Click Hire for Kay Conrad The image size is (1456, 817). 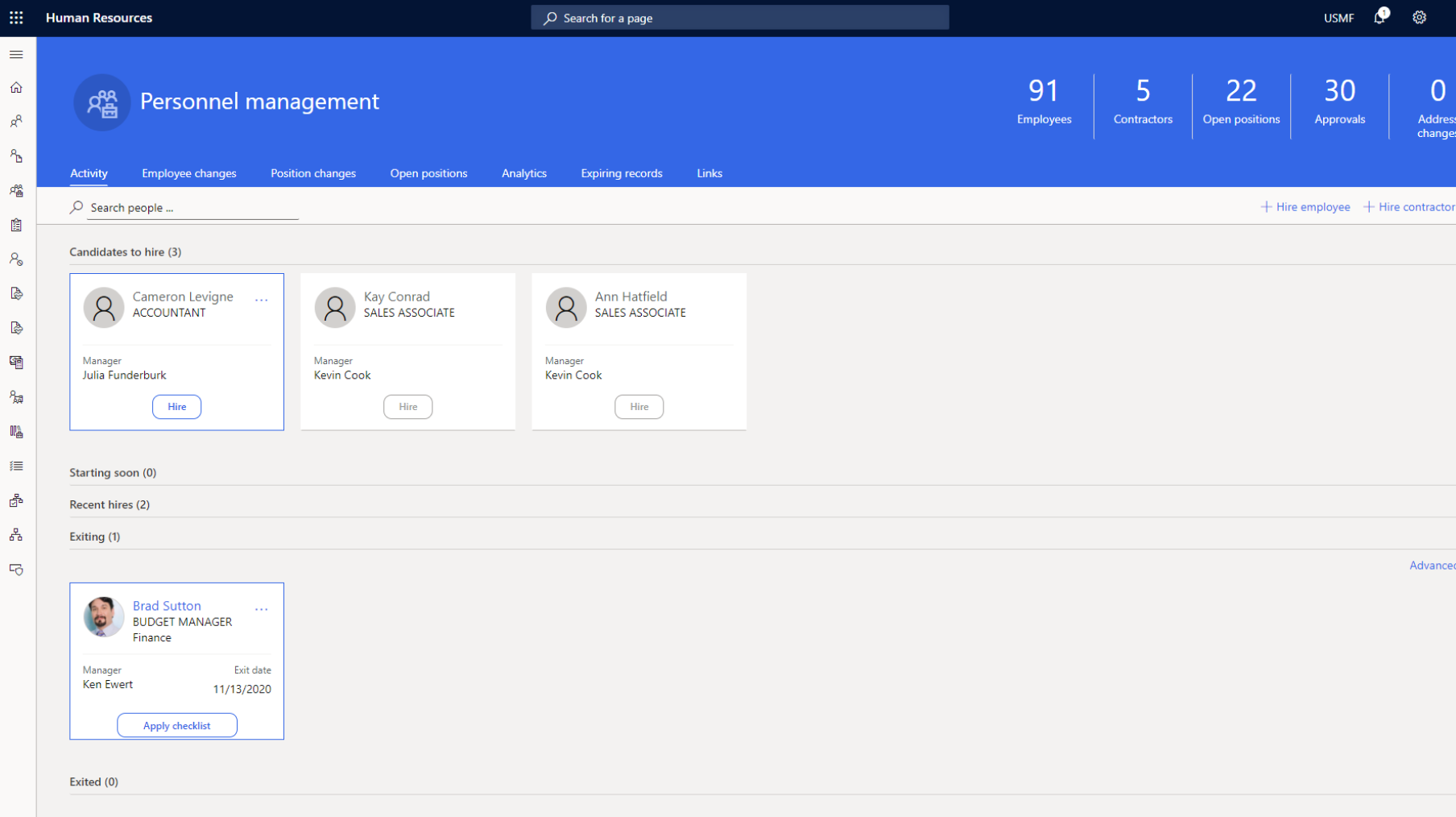pyautogui.click(x=407, y=407)
